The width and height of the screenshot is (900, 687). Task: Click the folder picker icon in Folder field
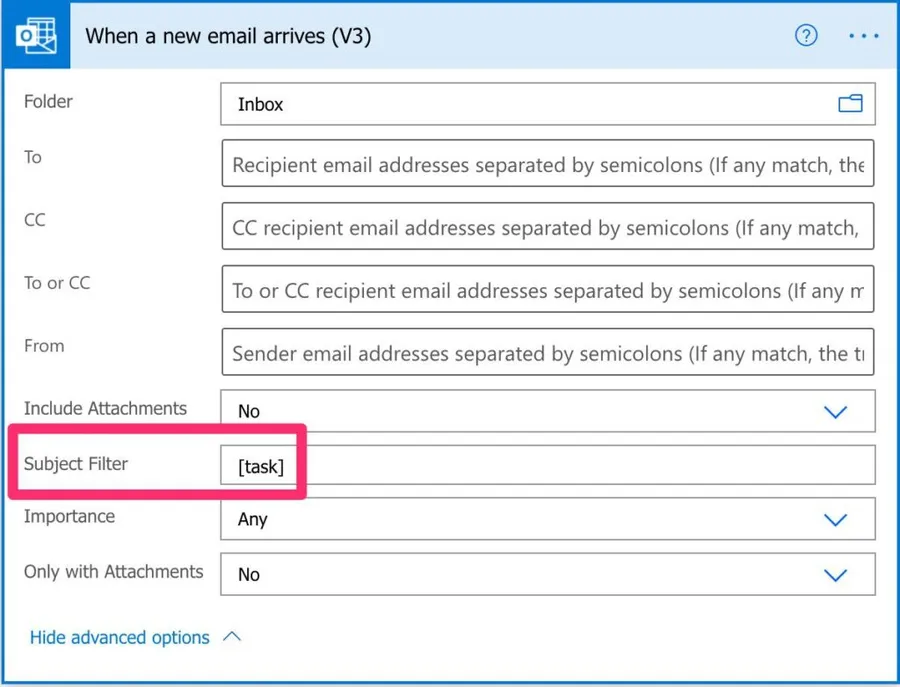[x=850, y=104]
